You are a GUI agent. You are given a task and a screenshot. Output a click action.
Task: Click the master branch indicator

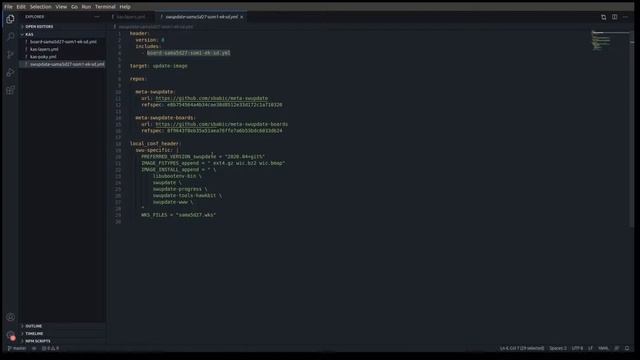click(x=17, y=348)
